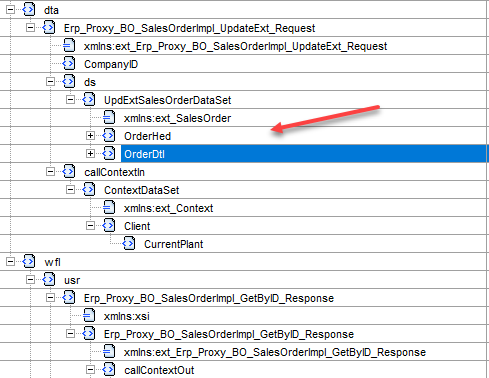Click the element icon beside OrderHed
This screenshot has height=378, width=489.
[x=109, y=136]
